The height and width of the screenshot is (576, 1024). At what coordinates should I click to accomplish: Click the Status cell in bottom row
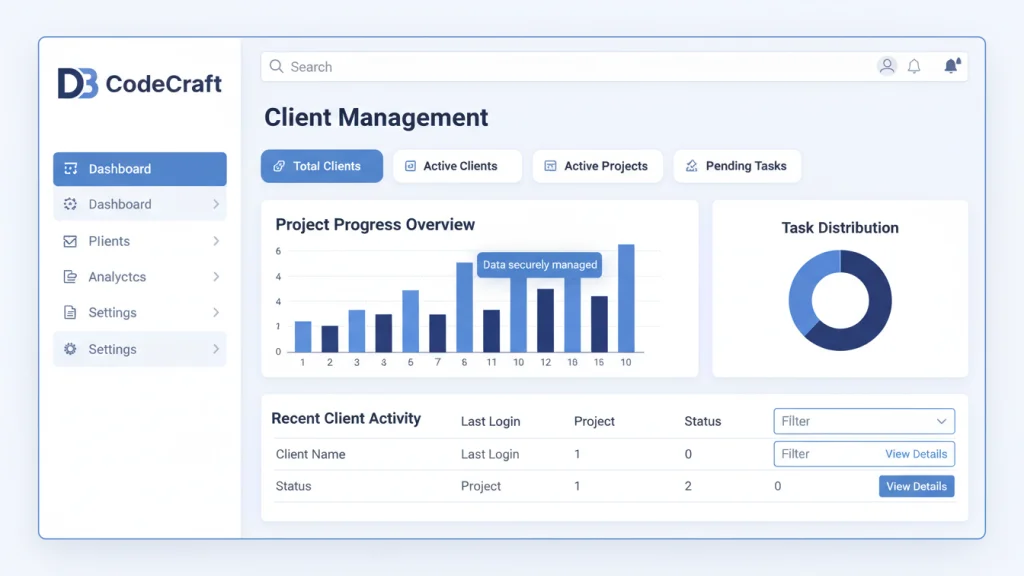293,486
